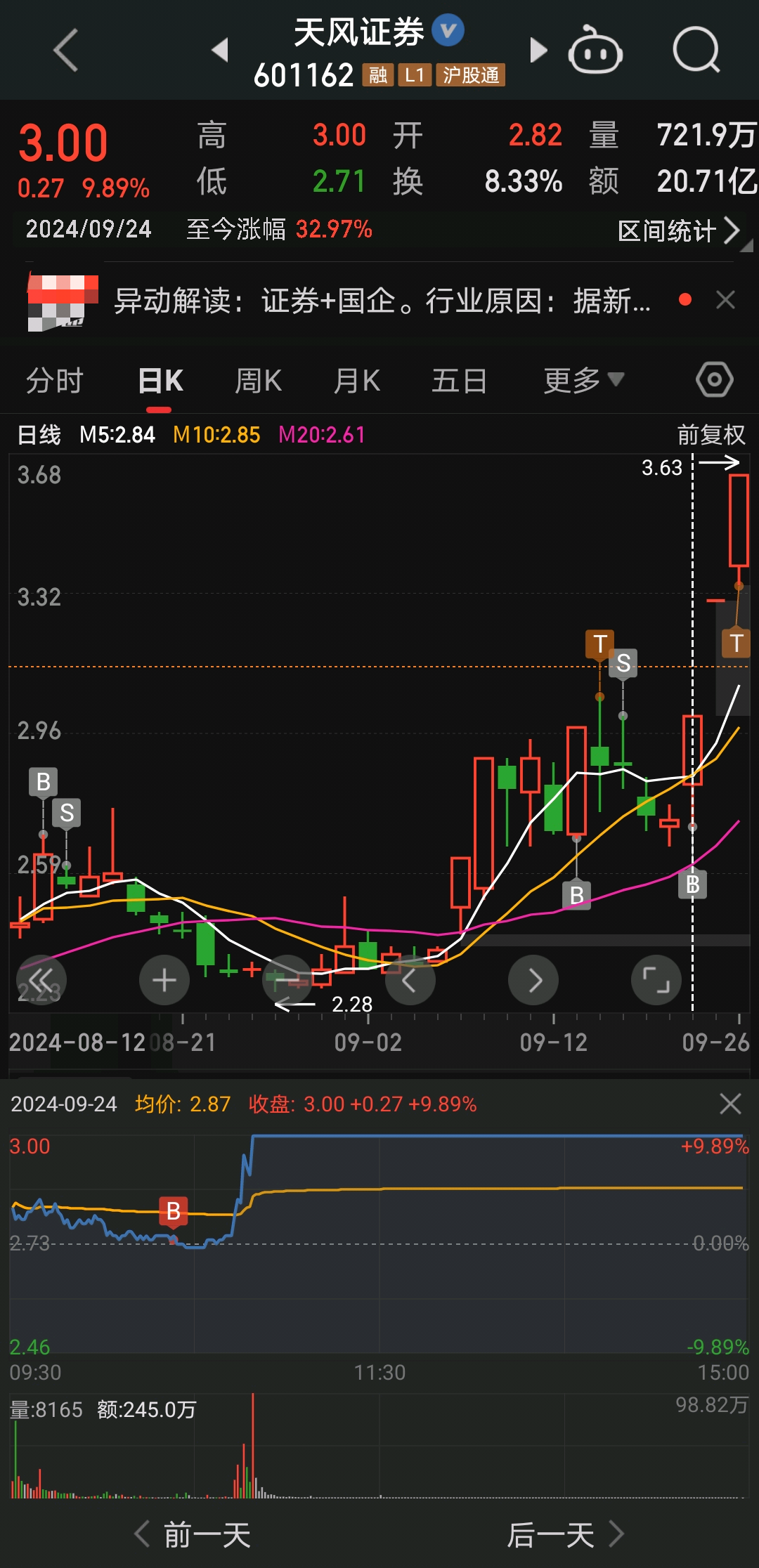Tap the B marker under the dashed cursor line
Screen dimensions: 759x1568
tap(693, 884)
